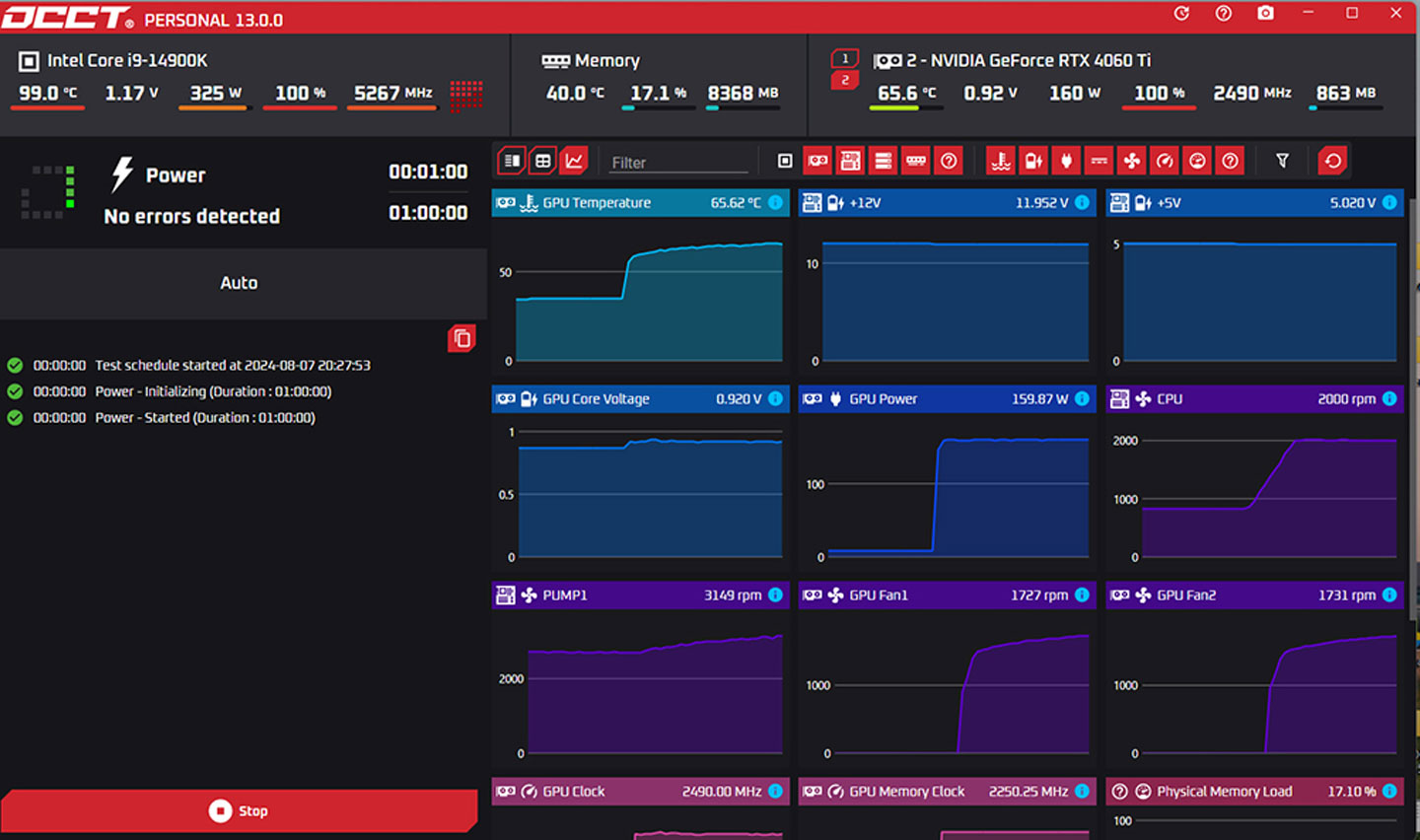The image size is (1420, 840).
Task: Select the GPU Fan1 graph header
Action: point(947,595)
